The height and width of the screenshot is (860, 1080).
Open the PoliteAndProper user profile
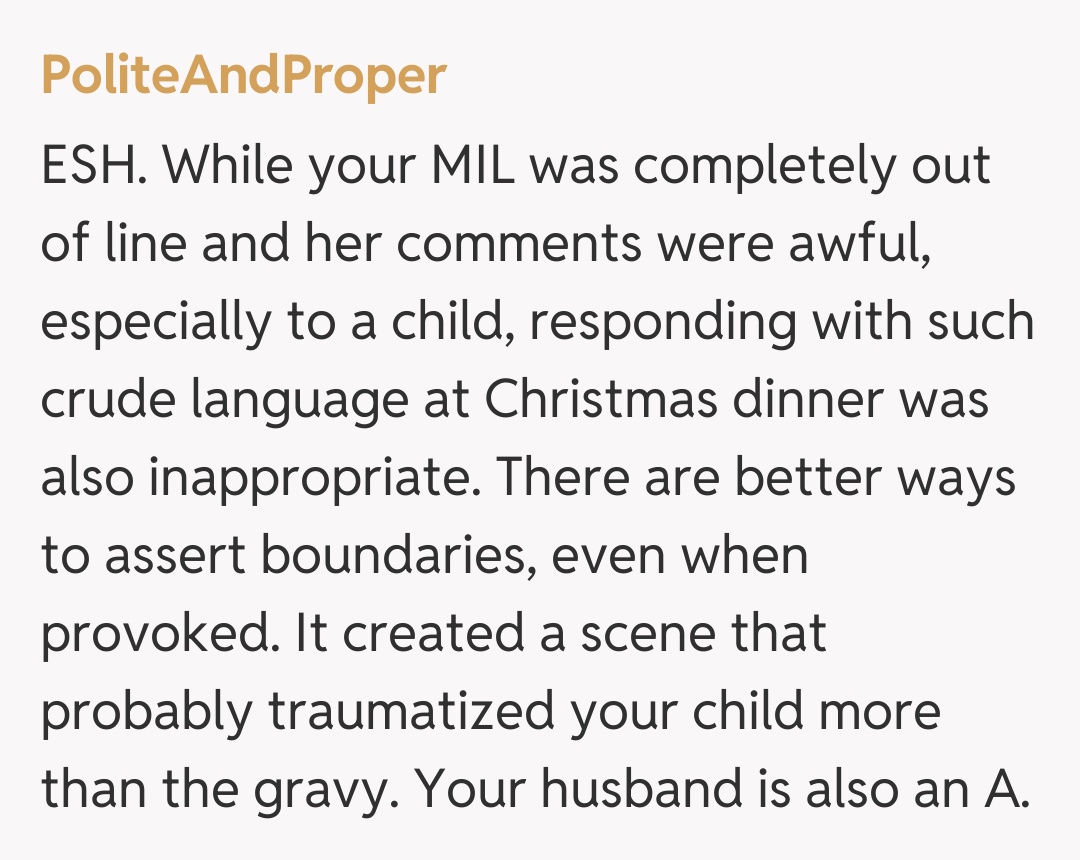click(x=243, y=75)
